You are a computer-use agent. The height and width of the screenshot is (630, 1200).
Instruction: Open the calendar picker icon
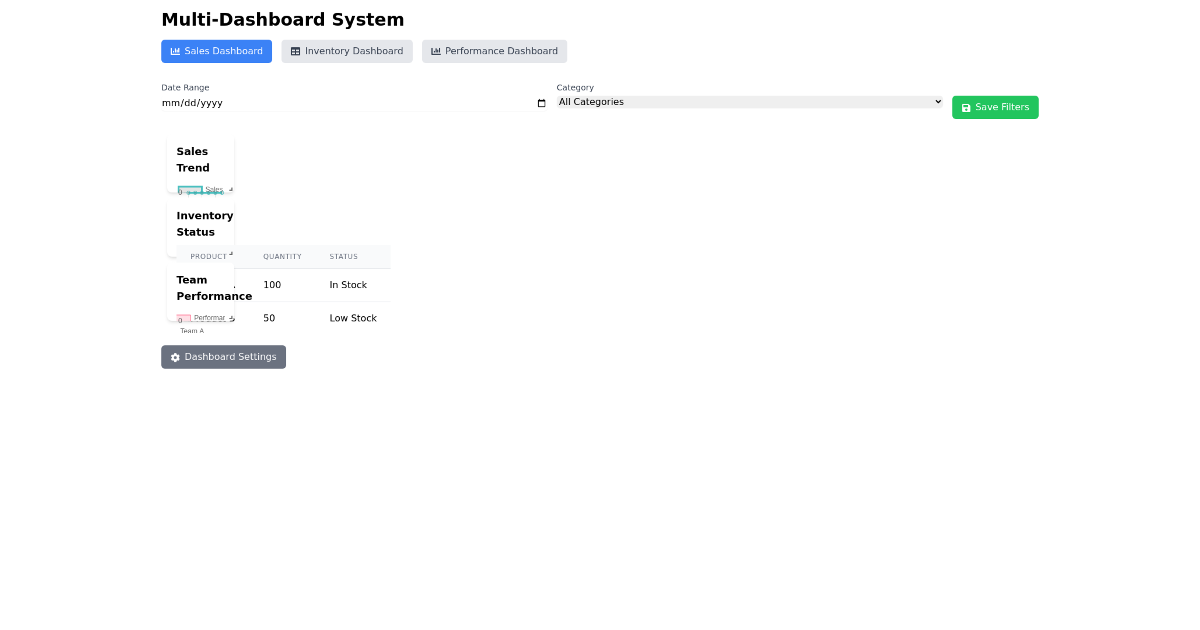[x=541, y=103]
